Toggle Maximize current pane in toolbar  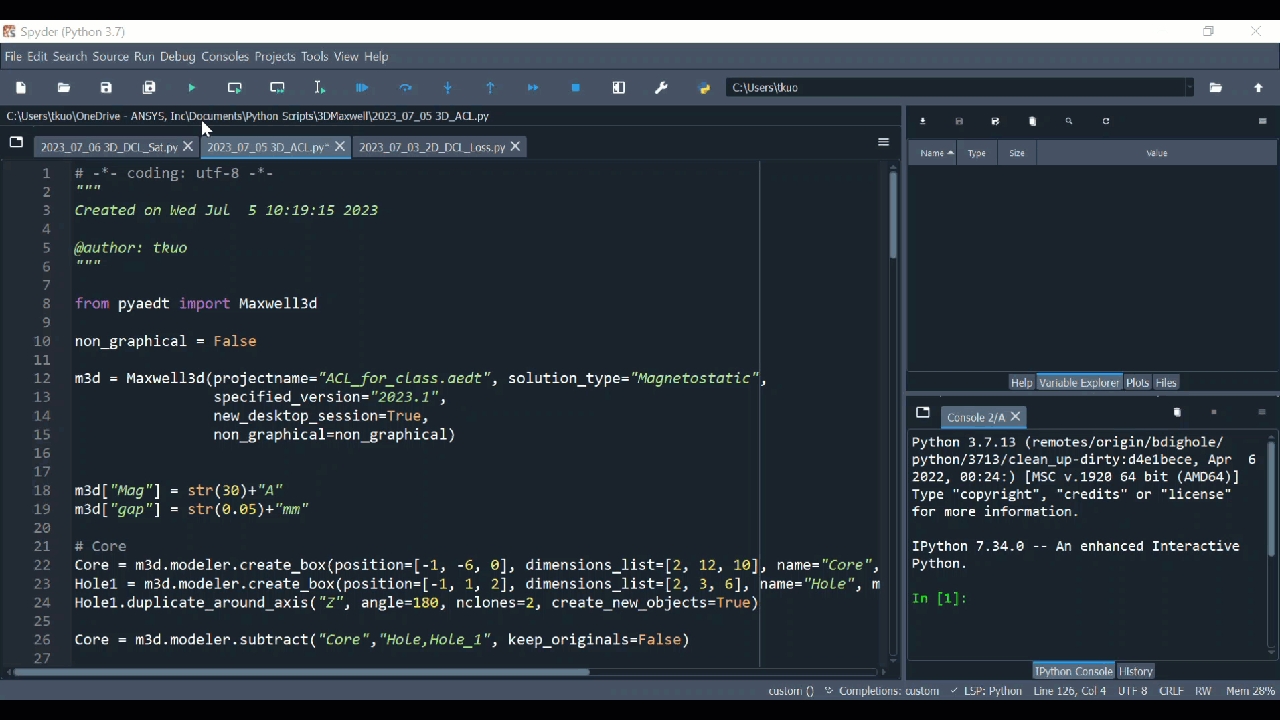tap(619, 88)
